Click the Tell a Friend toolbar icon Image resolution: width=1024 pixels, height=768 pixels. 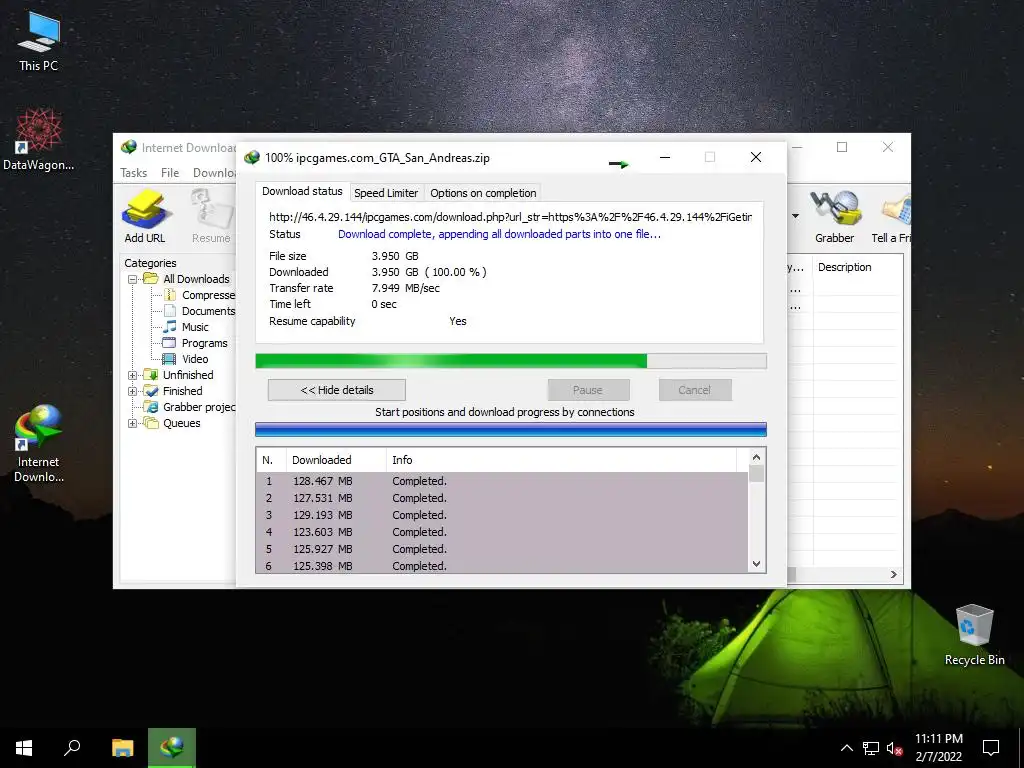891,216
